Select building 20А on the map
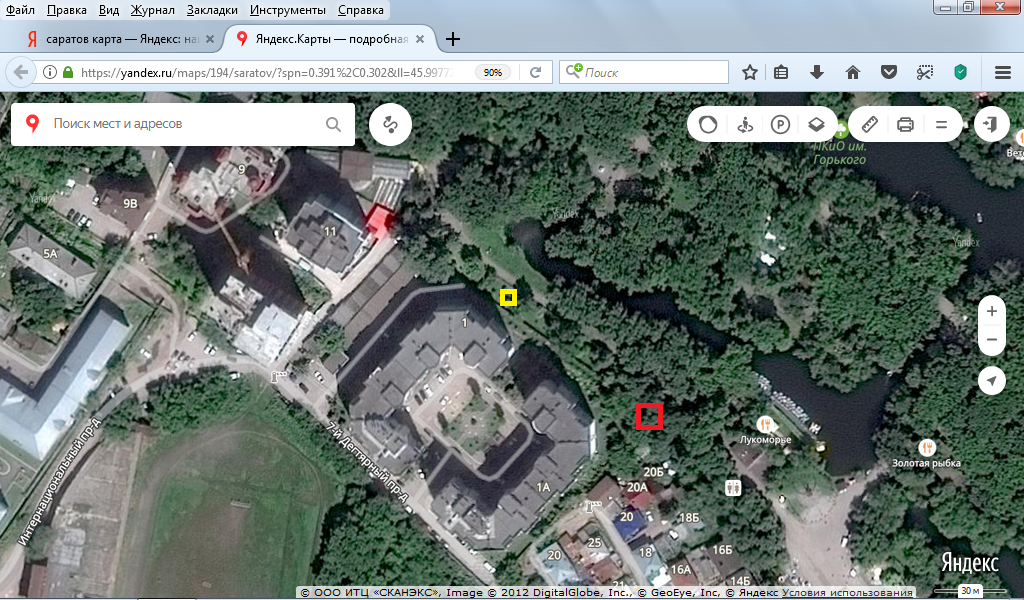Screen dimensions: 1024x600 [x=637, y=487]
